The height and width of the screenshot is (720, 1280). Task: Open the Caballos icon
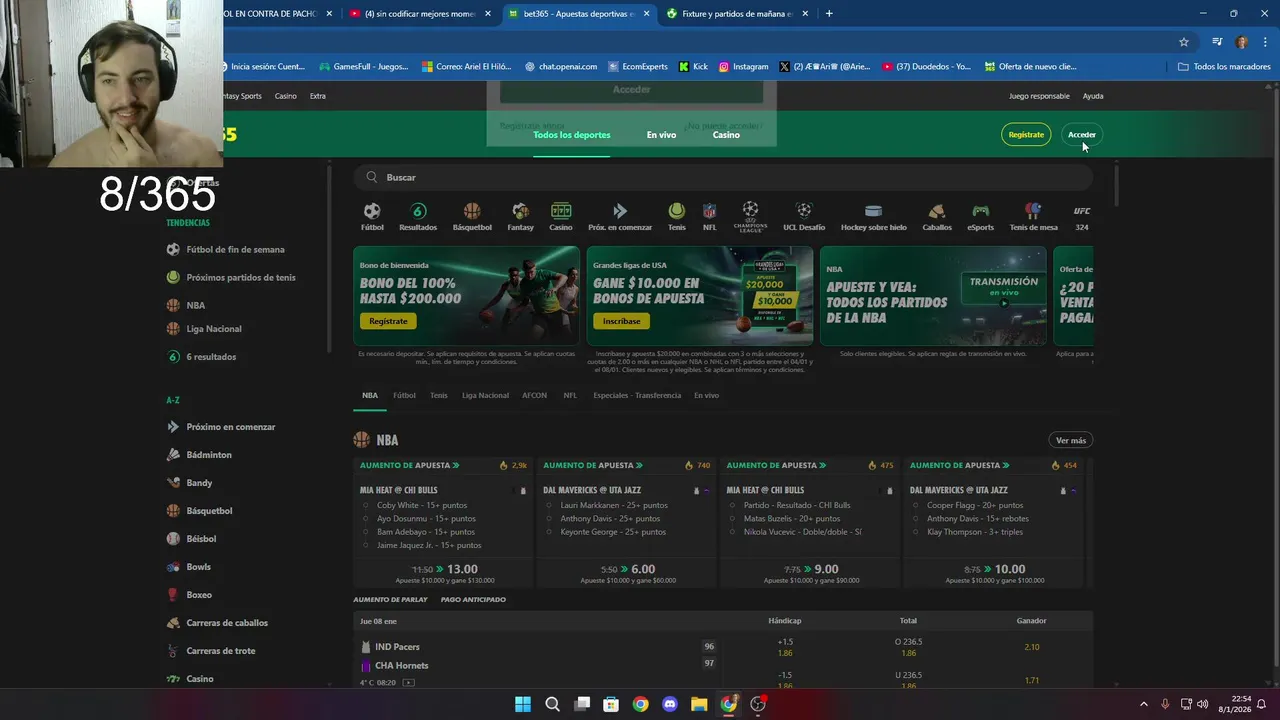tap(937, 217)
